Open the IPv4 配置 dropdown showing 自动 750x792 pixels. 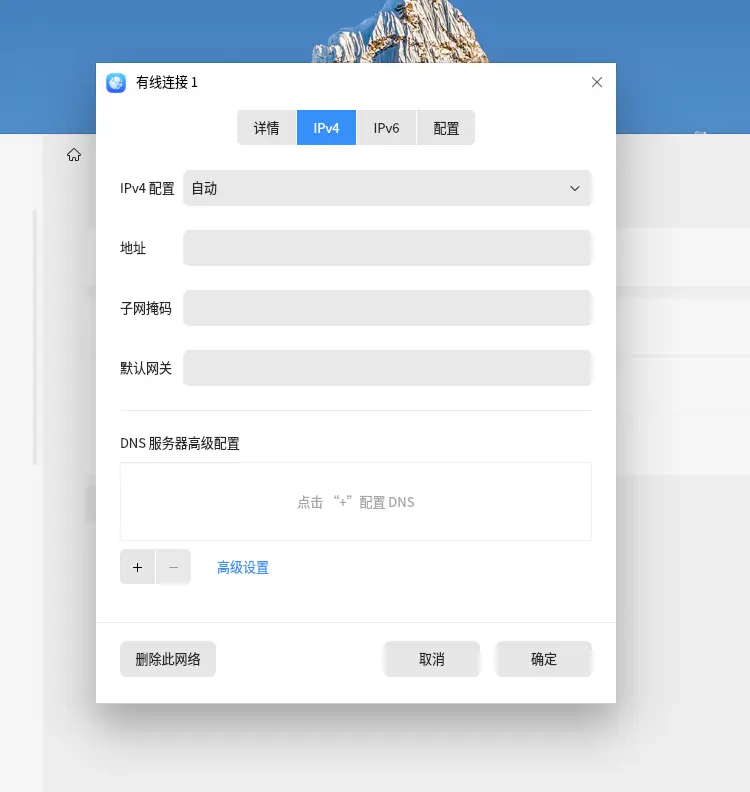click(x=387, y=188)
